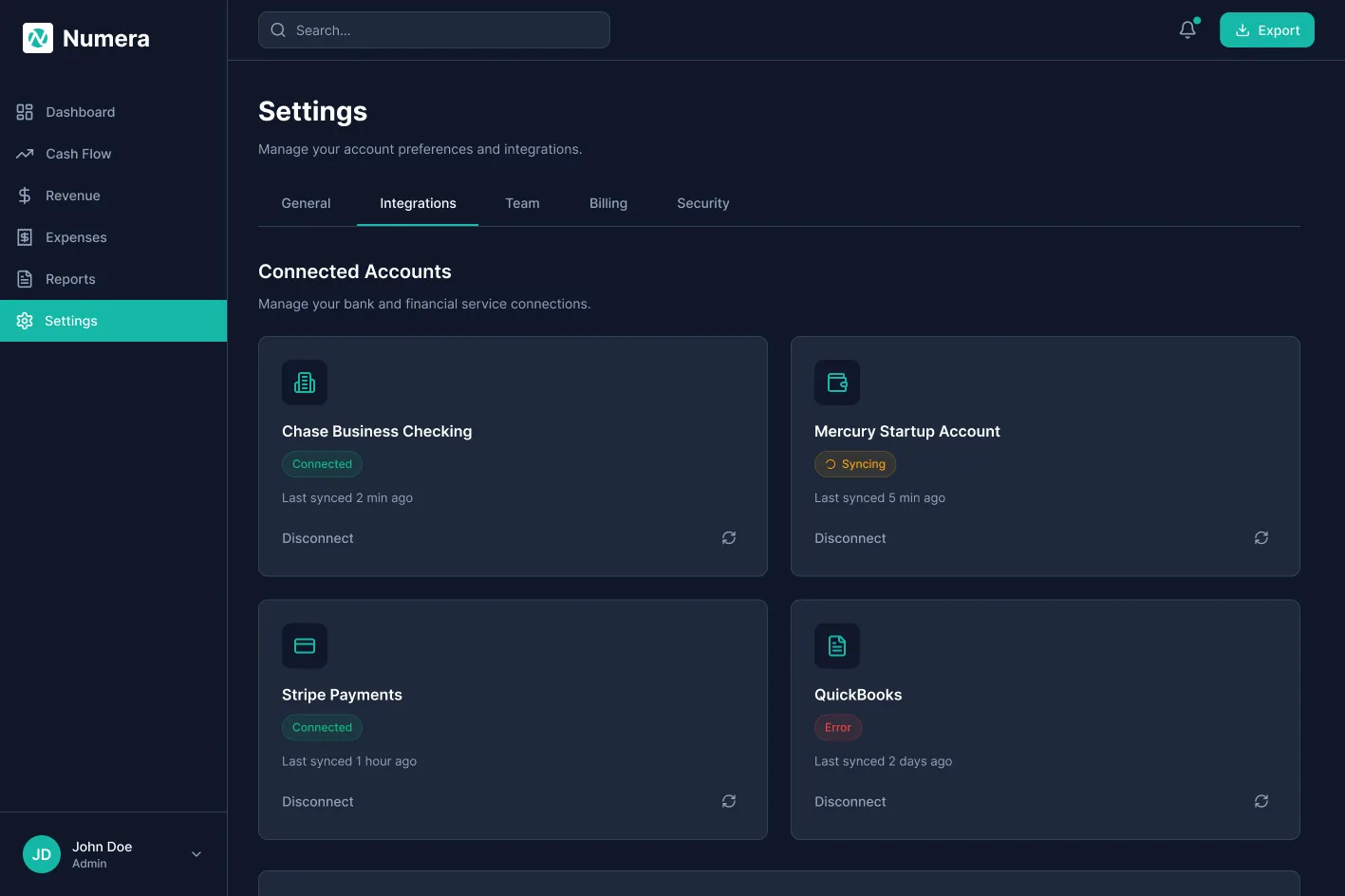Click the Connected badge on Chase Business Checking
Viewport: 1345px width, 896px height.
tap(322, 464)
